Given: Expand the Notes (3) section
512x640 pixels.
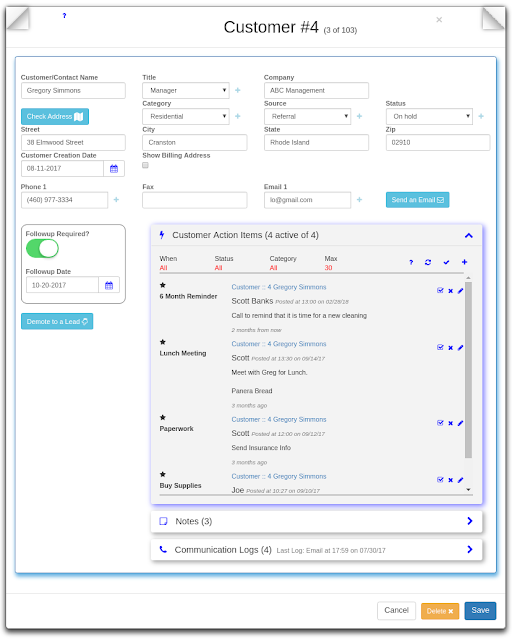Looking at the screenshot, I should (316, 521).
